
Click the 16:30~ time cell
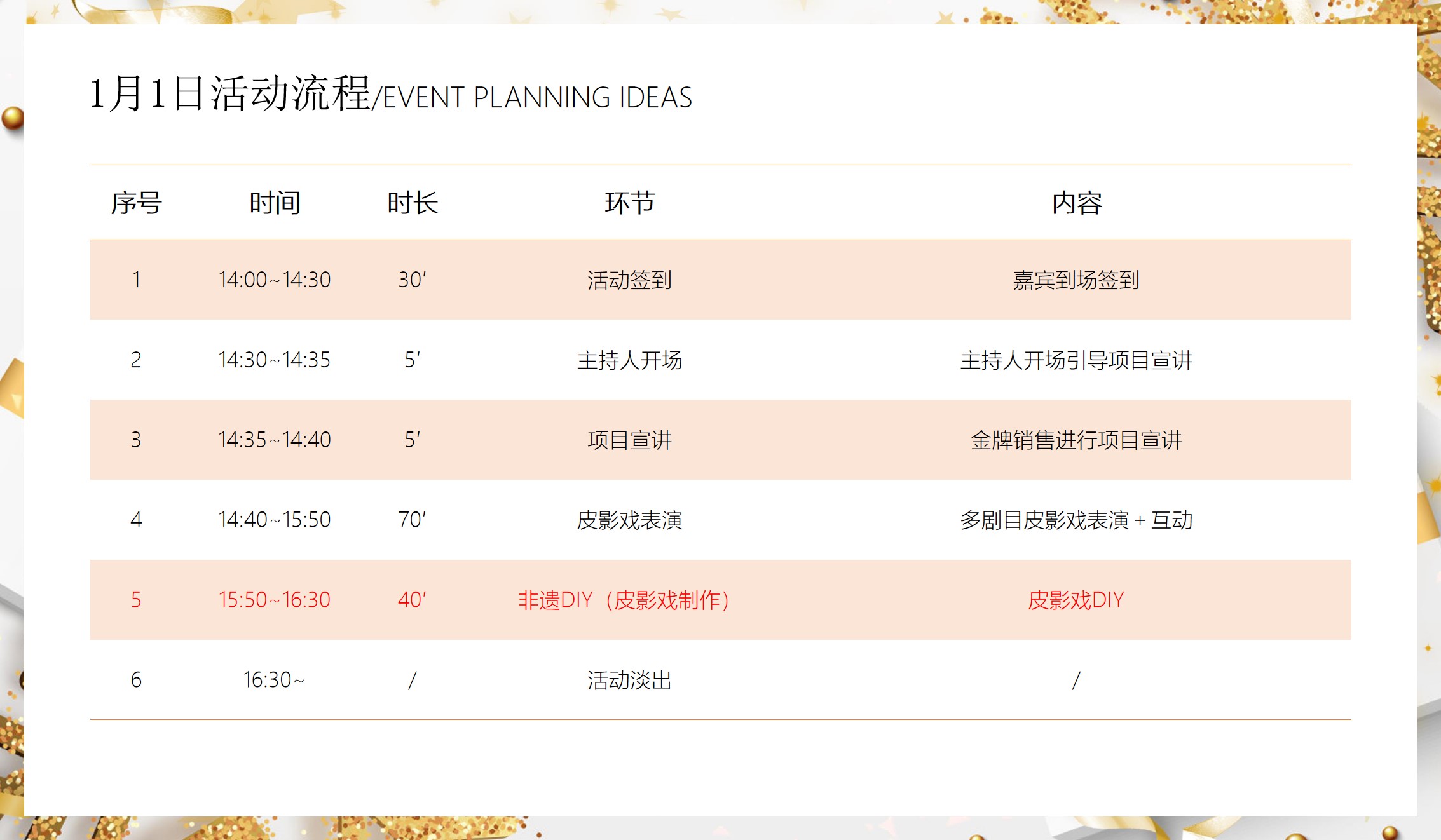click(x=273, y=680)
